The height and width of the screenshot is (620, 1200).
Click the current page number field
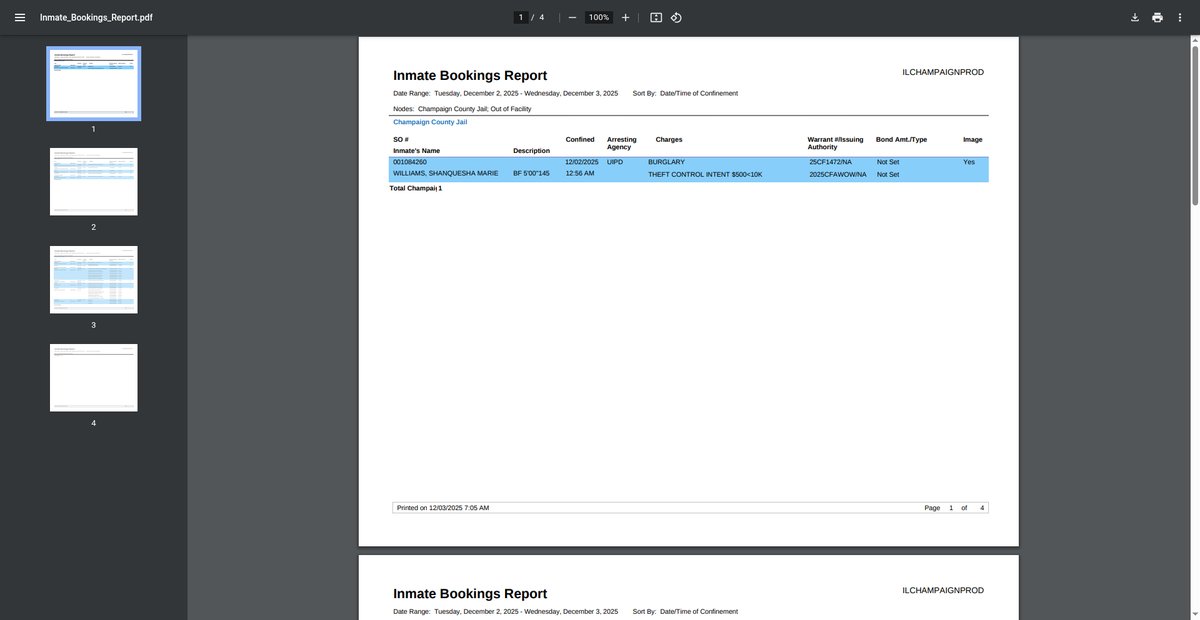pyautogui.click(x=520, y=18)
